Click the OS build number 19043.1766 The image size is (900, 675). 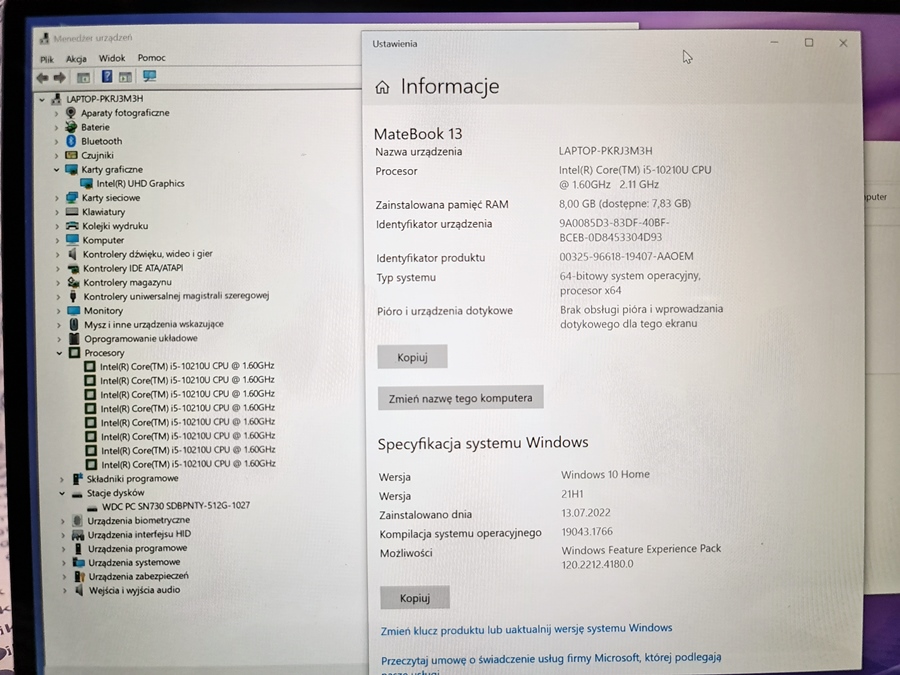tap(587, 532)
